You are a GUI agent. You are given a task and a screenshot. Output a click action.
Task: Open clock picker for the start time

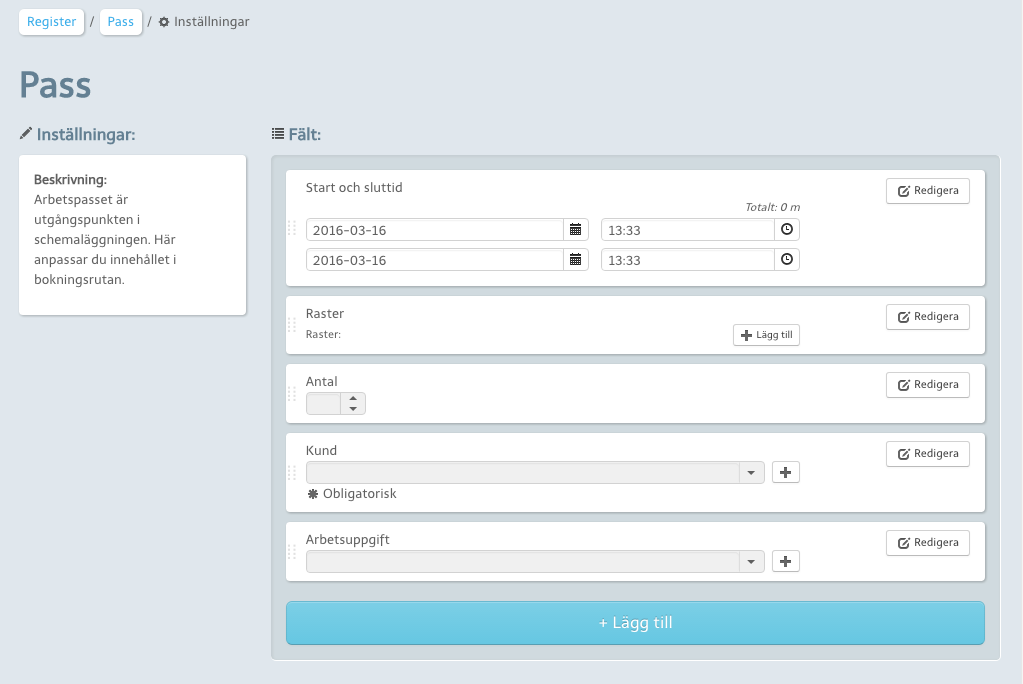(x=787, y=230)
